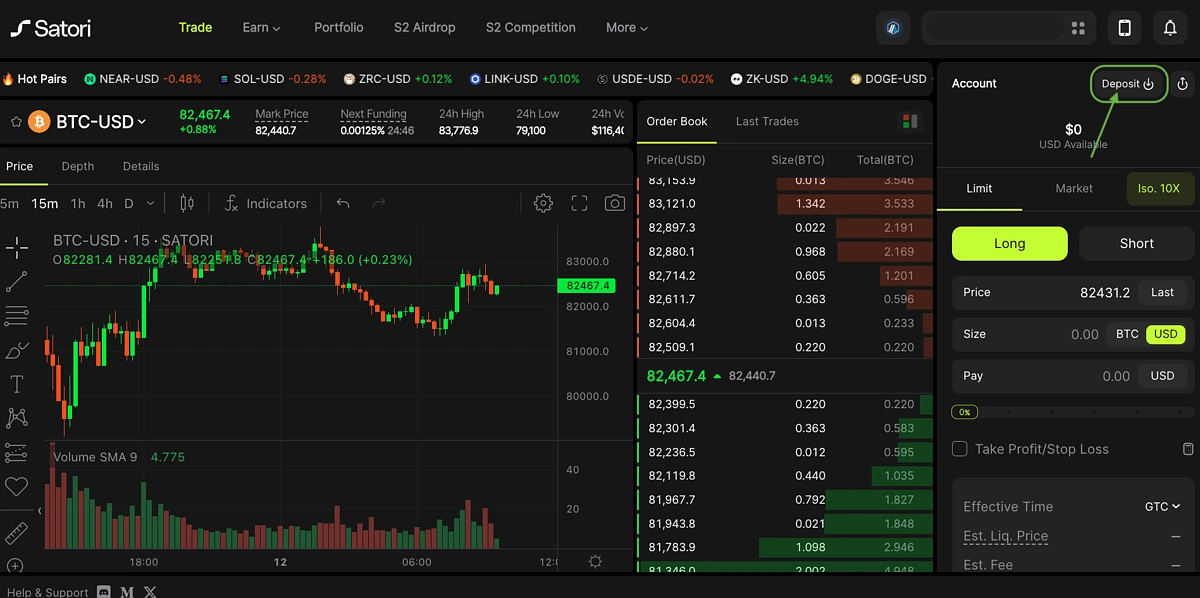Open more timeframes dropdown arrow
This screenshot has width=1200, height=598.
click(x=151, y=203)
